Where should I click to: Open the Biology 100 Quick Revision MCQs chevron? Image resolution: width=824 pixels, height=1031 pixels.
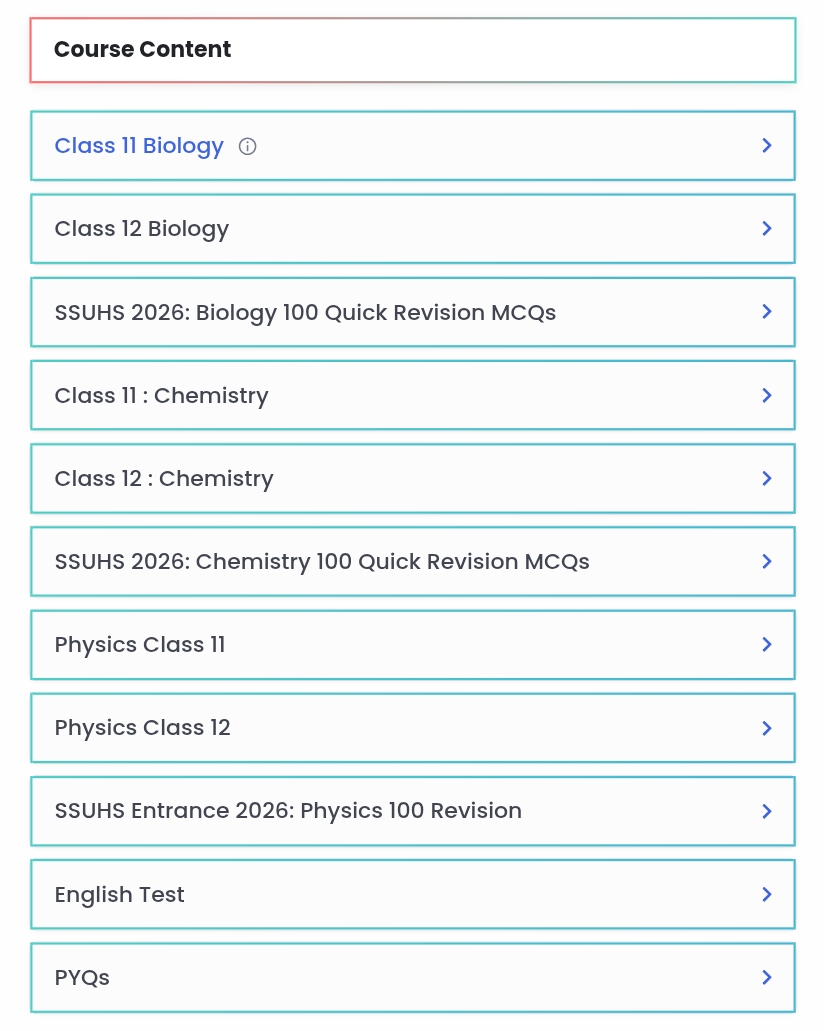click(767, 312)
